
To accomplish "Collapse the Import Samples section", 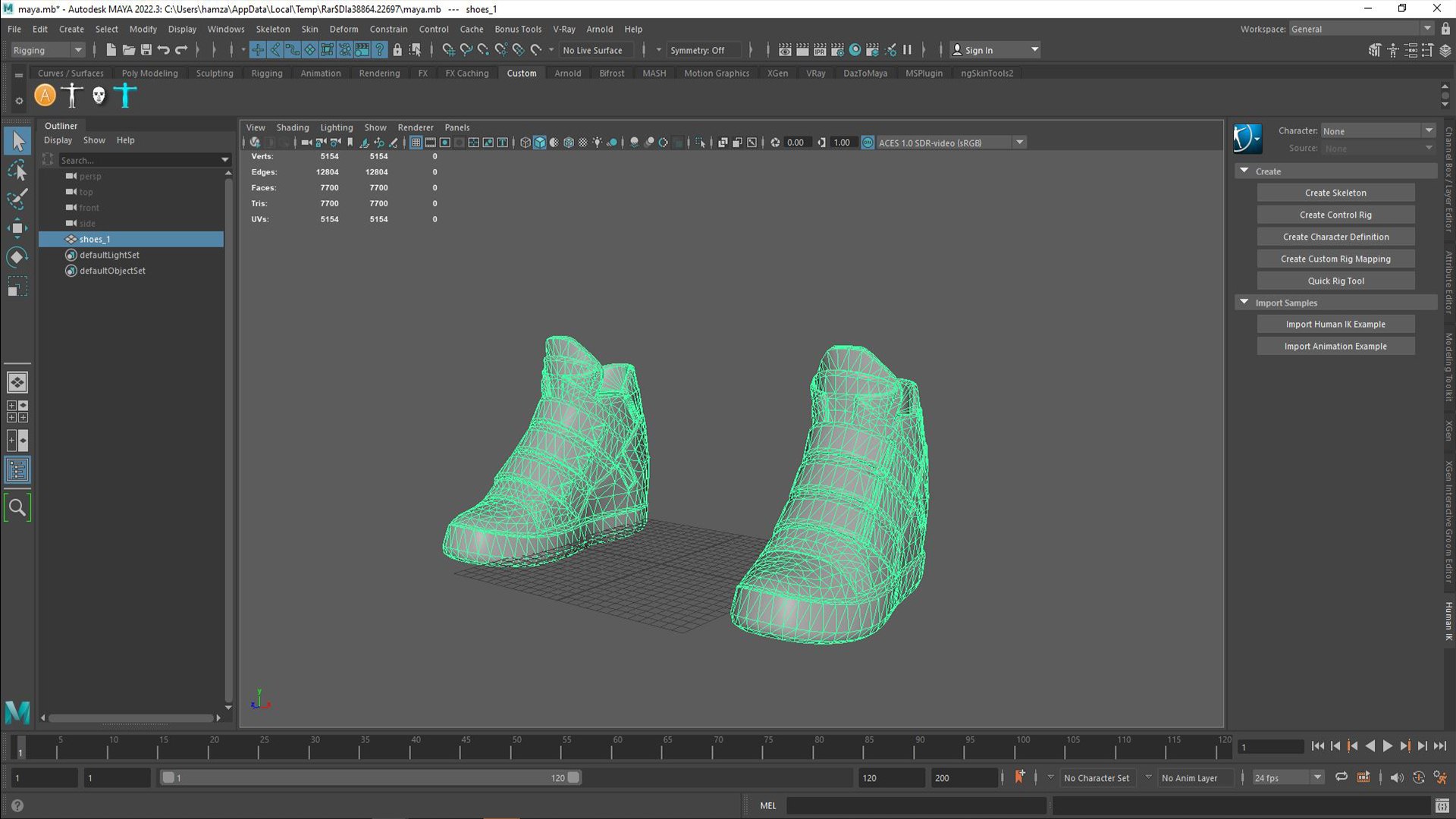I will click(x=1244, y=303).
